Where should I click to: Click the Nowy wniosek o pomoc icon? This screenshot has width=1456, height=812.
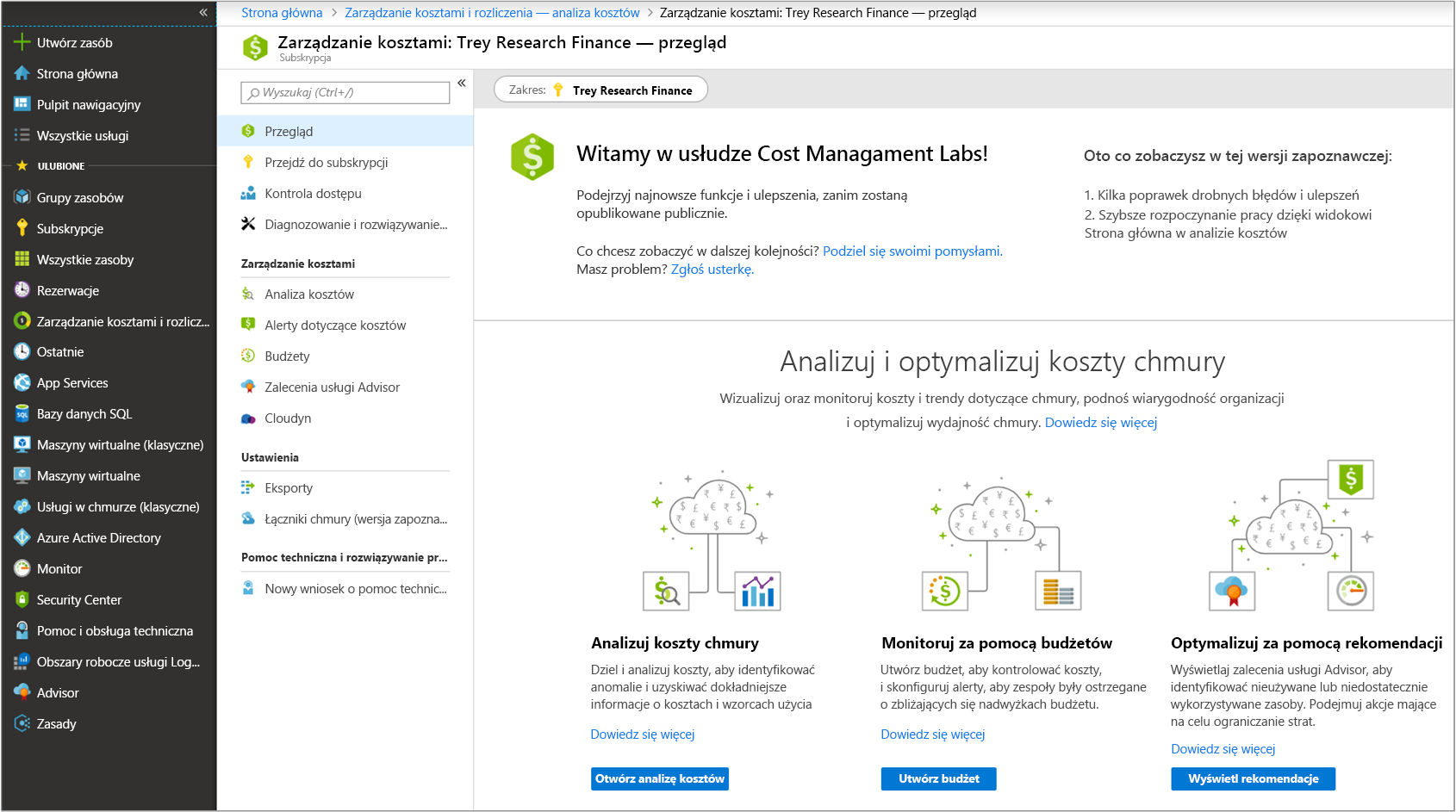pos(248,588)
